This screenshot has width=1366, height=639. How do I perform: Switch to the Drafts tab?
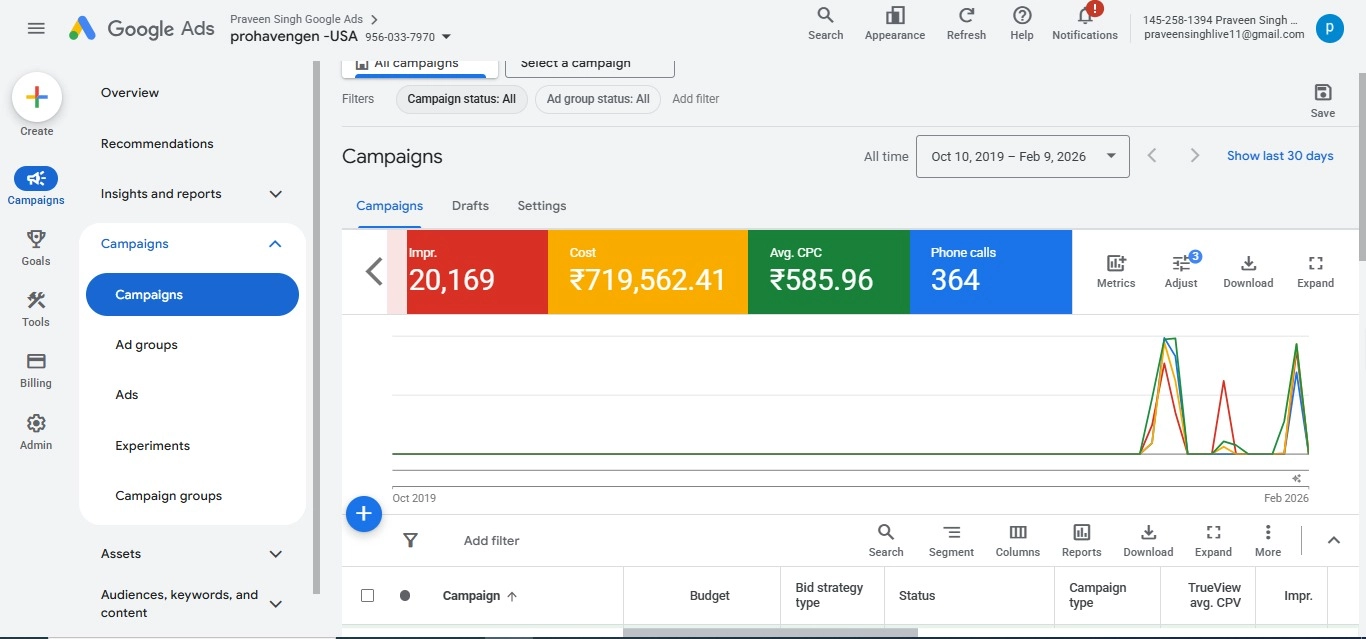point(470,206)
